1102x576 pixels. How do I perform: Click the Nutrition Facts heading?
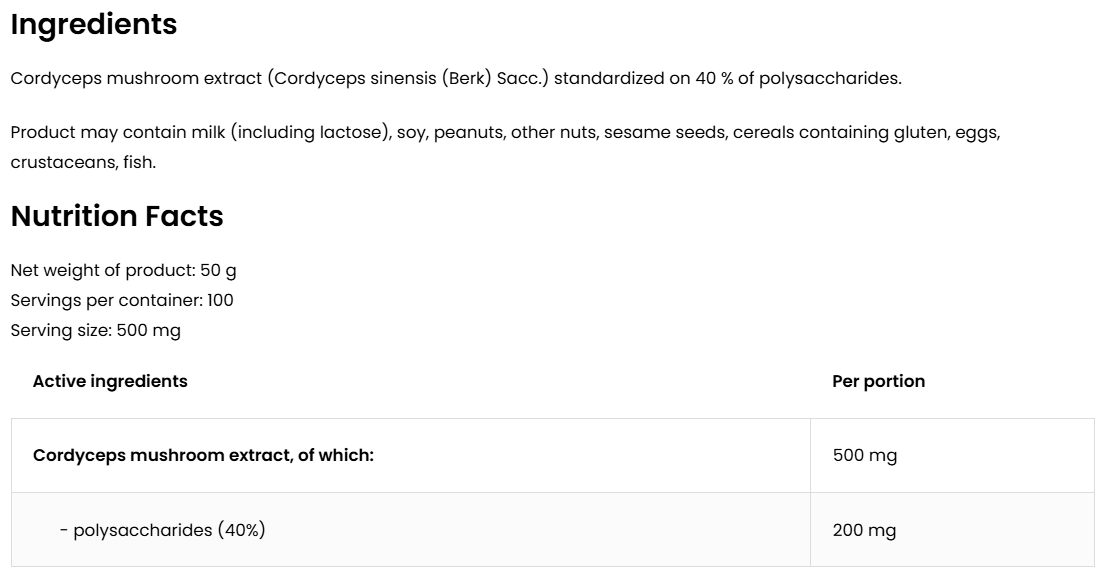(117, 216)
